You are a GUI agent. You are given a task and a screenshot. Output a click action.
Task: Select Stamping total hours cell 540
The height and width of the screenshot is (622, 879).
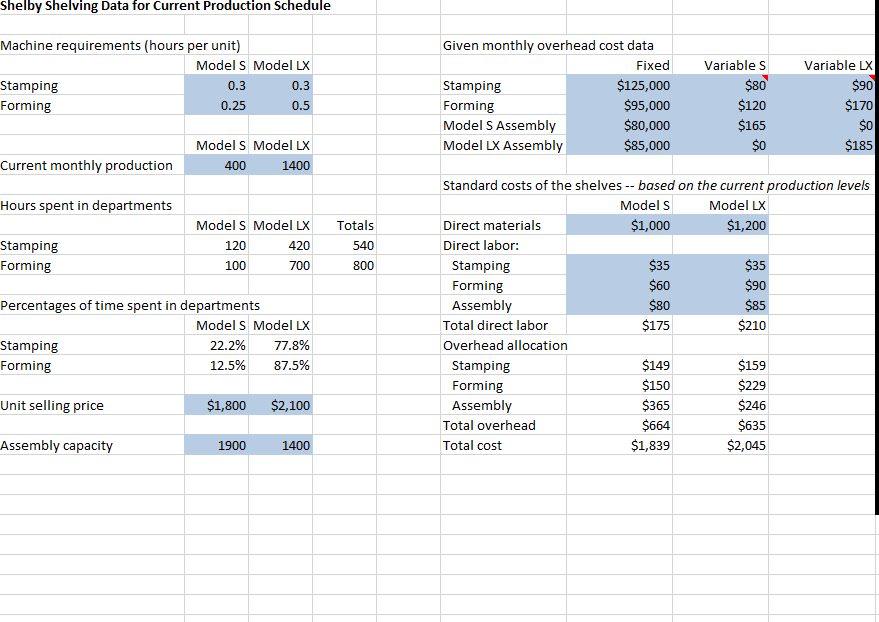coord(344,245)
